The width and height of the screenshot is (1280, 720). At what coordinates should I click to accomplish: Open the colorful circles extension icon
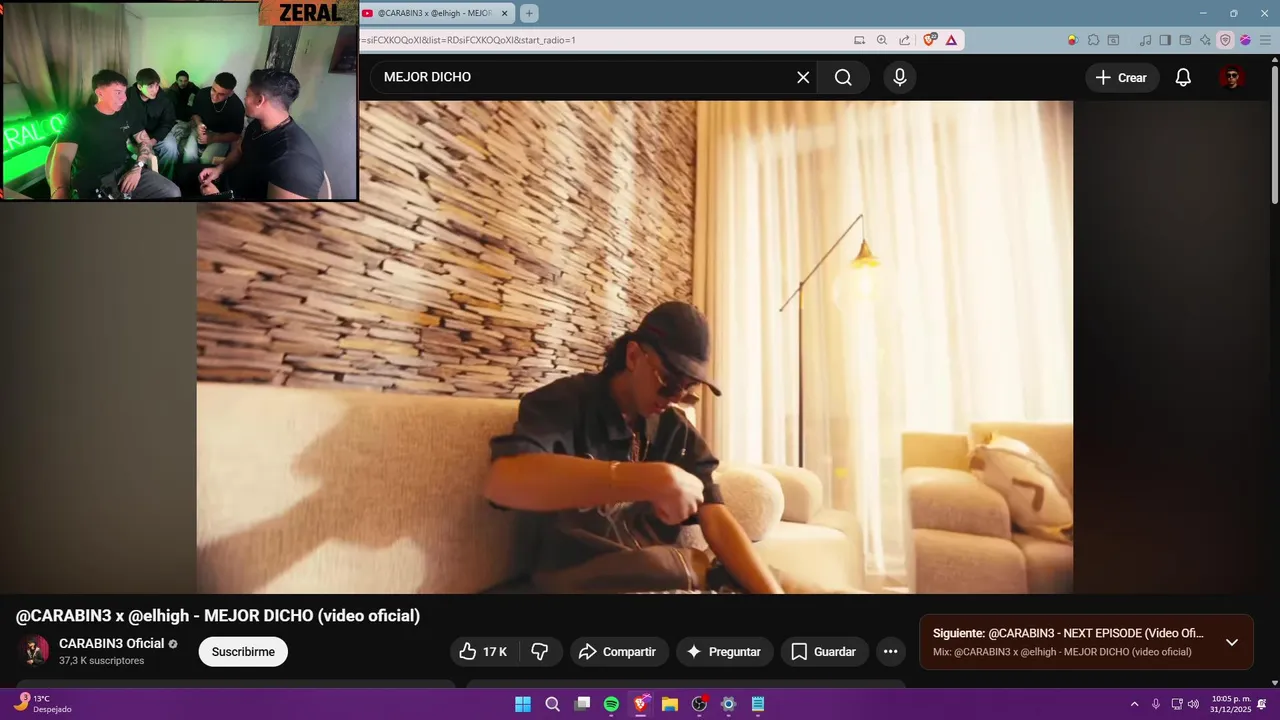tap(1072, 40)
